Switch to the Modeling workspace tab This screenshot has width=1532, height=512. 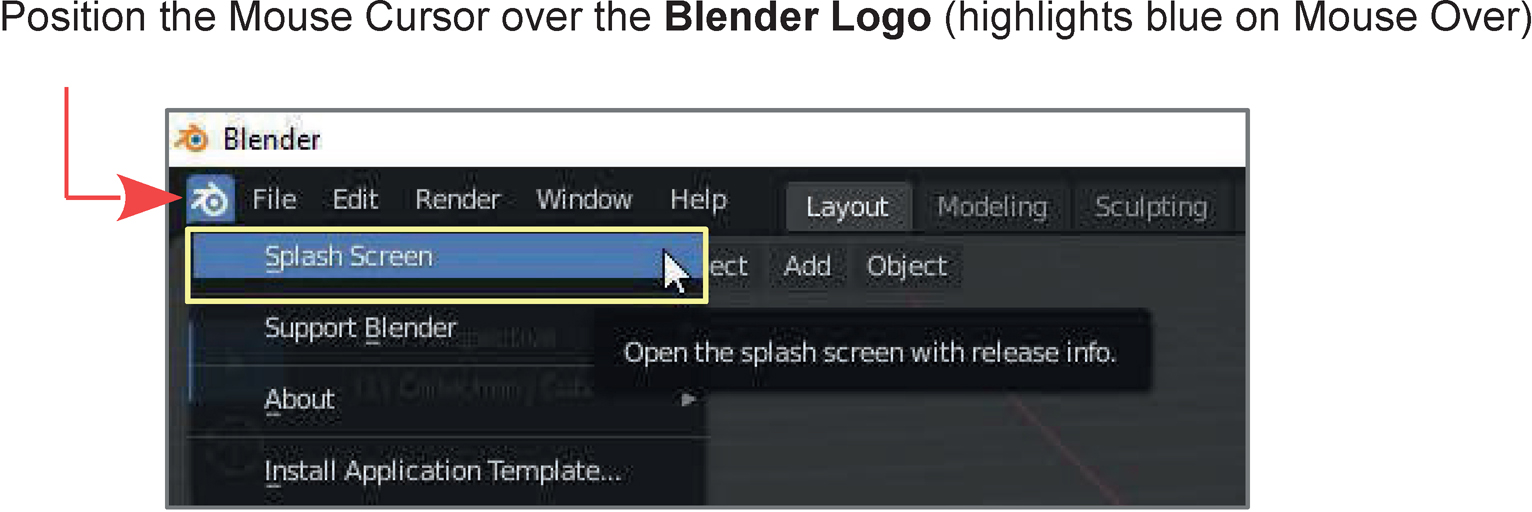point(991,207)
